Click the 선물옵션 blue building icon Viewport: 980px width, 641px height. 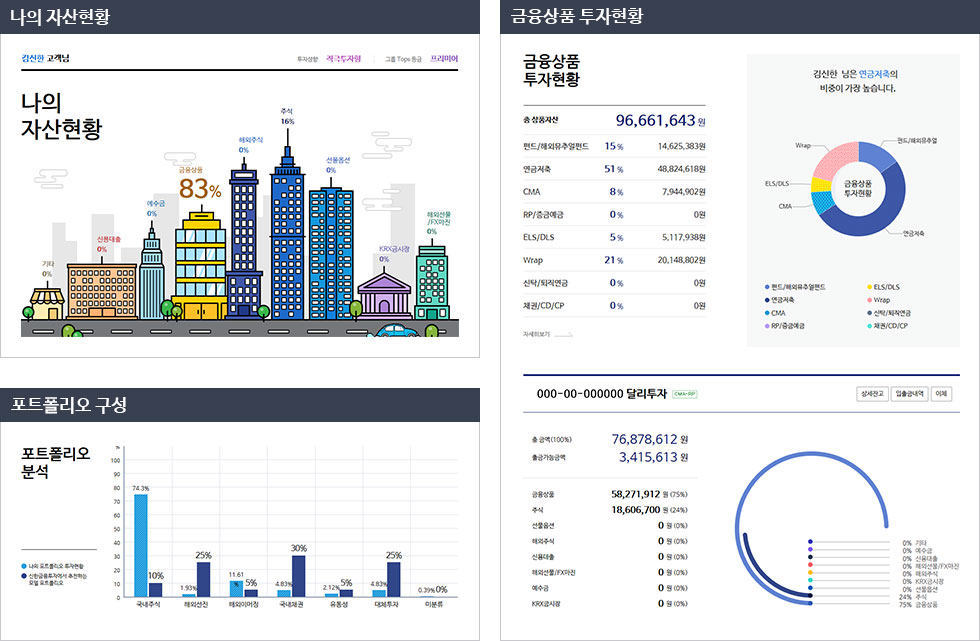tap(330, 250)
